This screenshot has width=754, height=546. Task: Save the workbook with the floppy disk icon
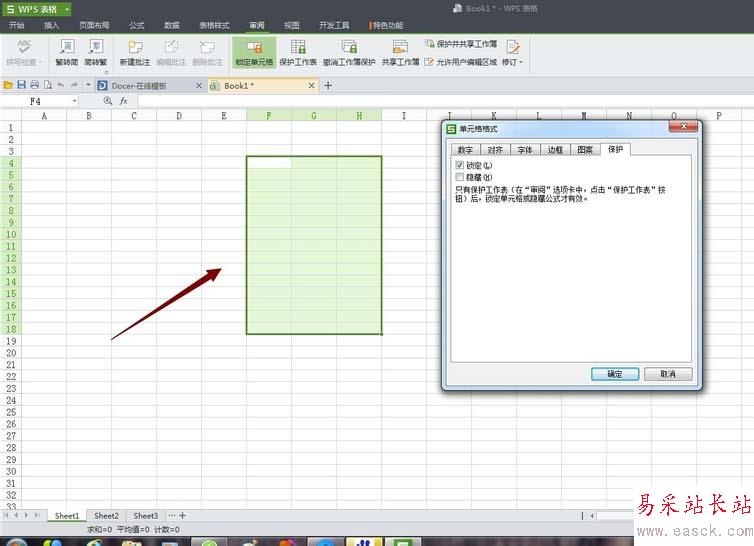[22, 85]
